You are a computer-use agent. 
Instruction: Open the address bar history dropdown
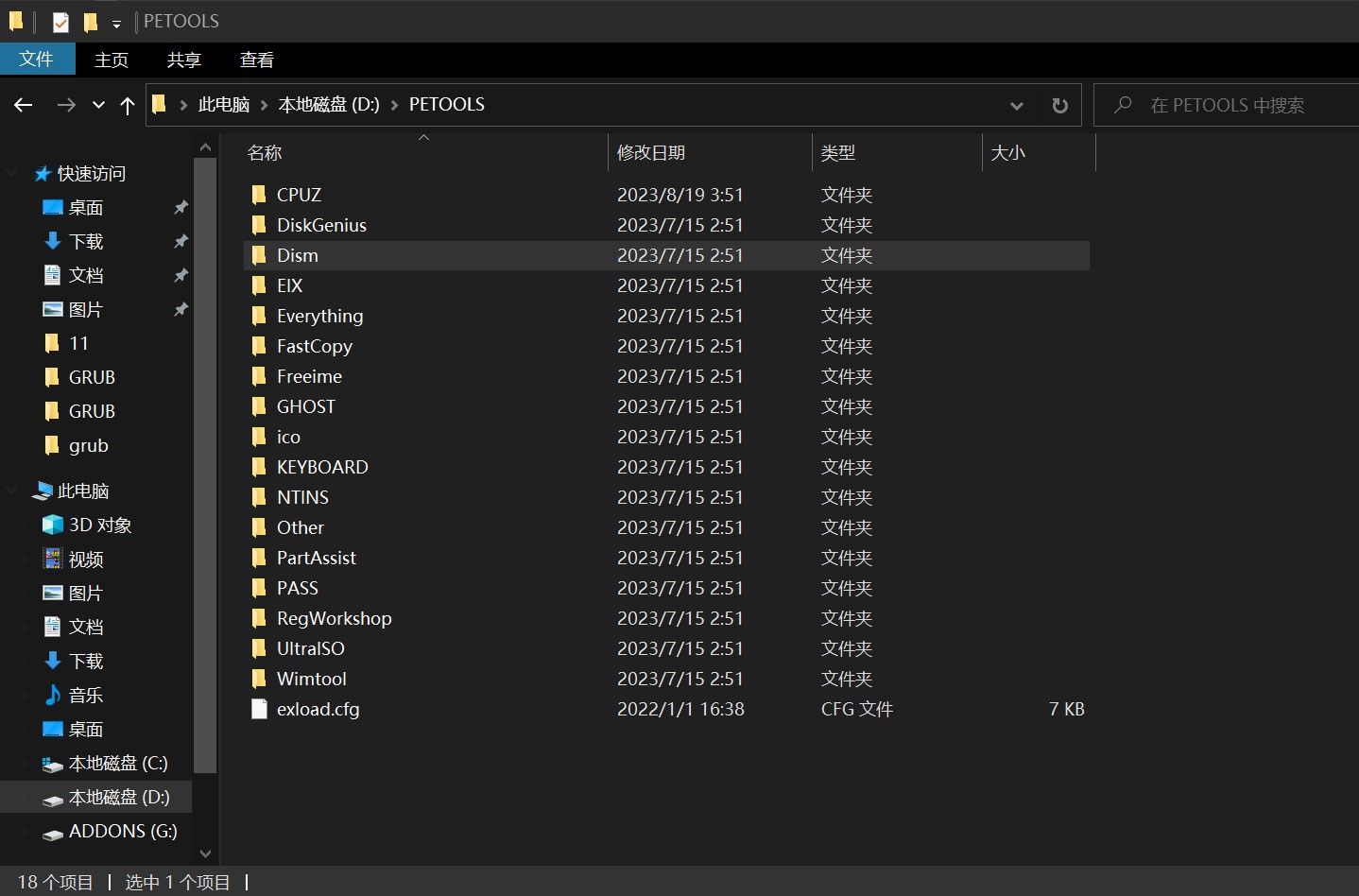(x=1017, y=105)
